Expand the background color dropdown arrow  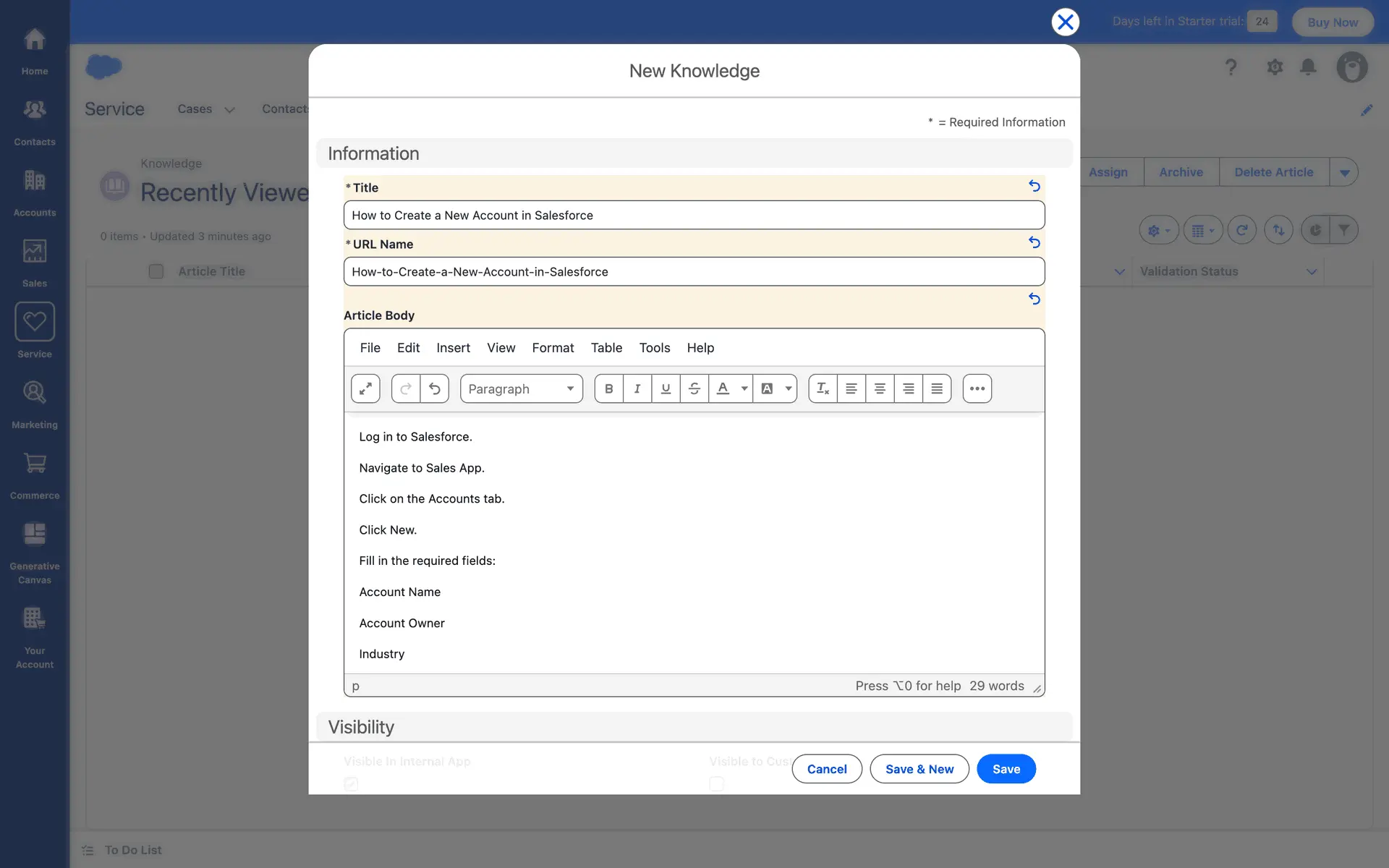tap(788, 388)
